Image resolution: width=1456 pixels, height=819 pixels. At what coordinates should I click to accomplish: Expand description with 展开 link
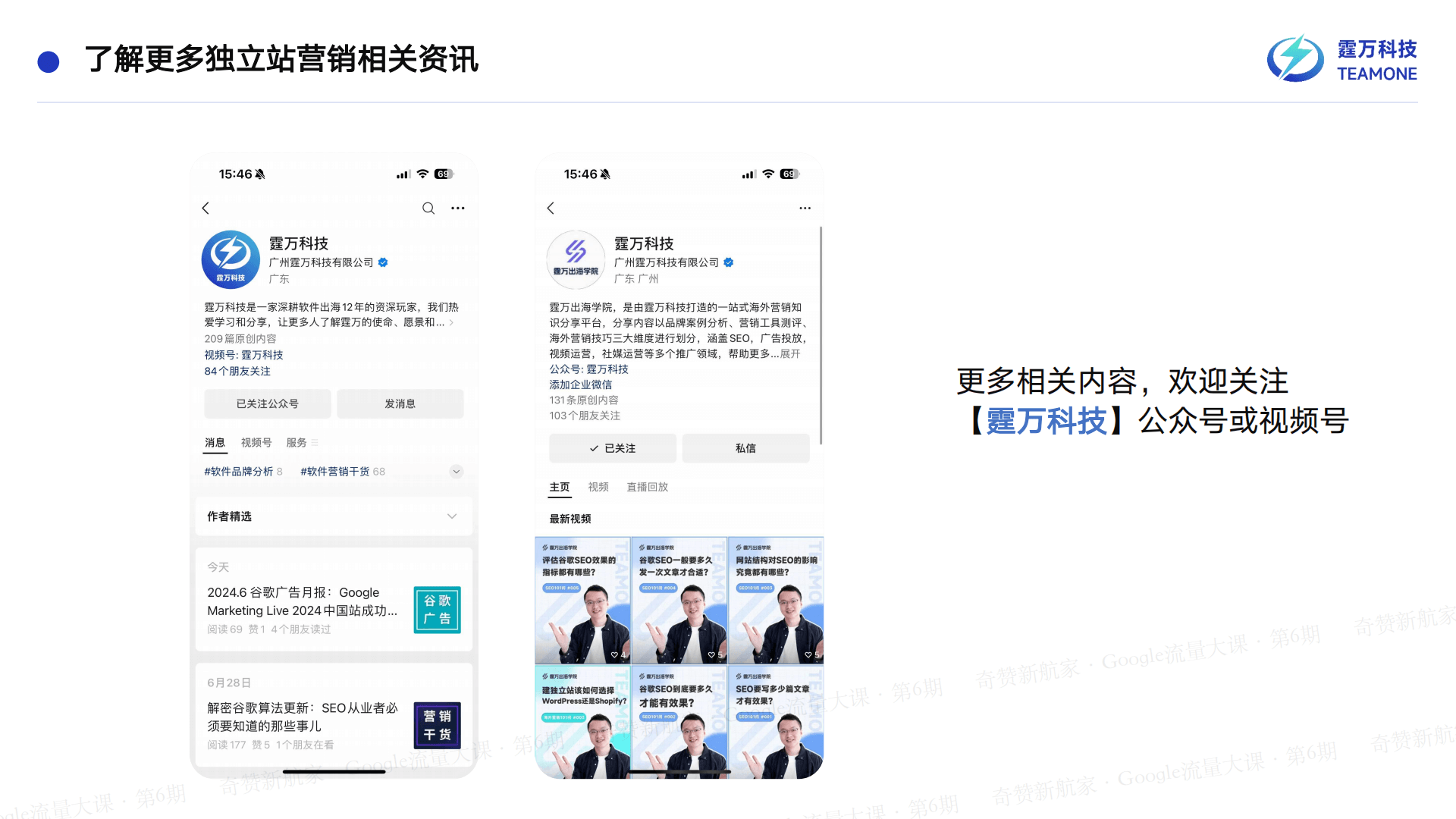tap(789, 354)
